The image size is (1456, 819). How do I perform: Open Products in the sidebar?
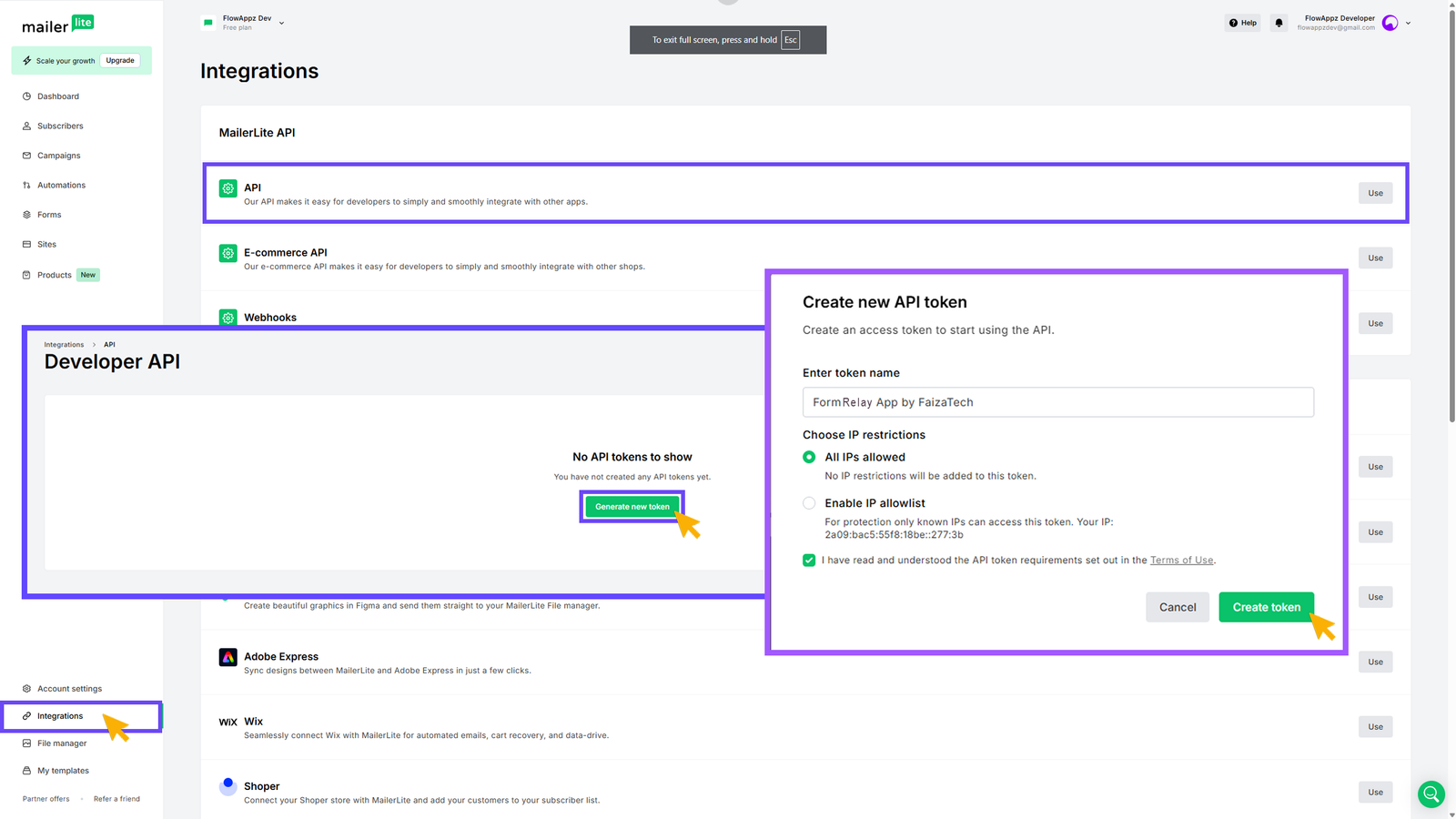pos(55,275)
